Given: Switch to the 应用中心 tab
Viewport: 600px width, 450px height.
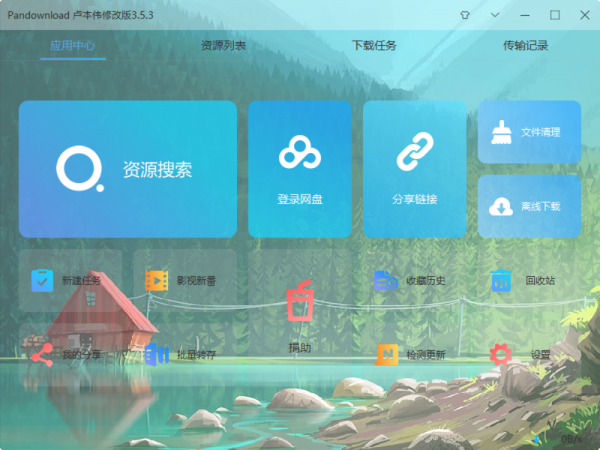Looking at the screenshot, I should [72, 46].
